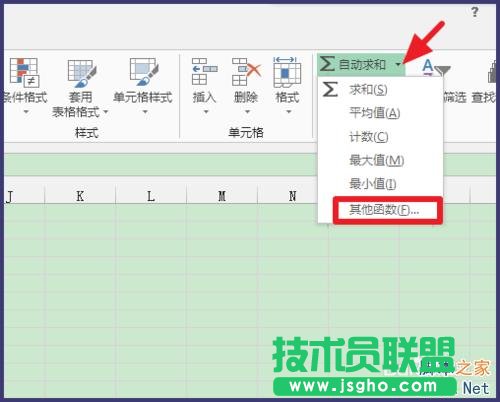Select column L header

(x=151, y=195)
